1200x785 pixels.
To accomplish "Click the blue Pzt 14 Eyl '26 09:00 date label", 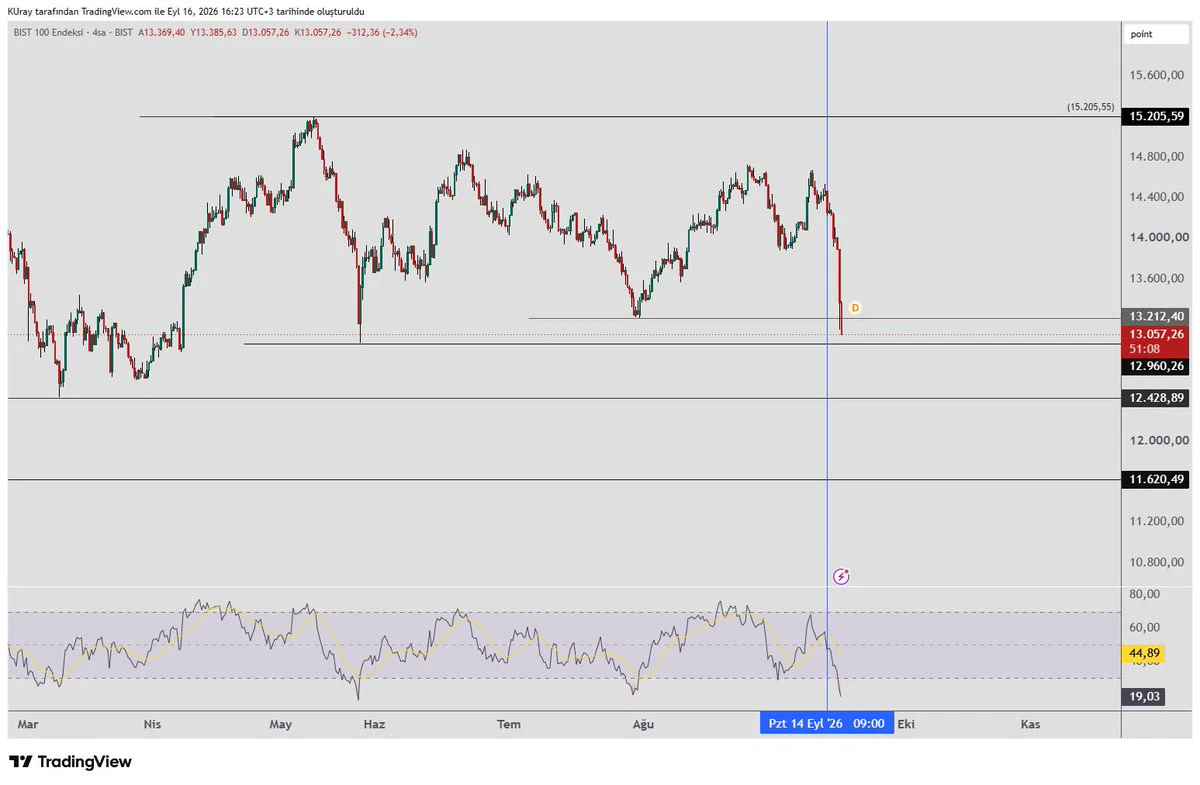I will click(827, 724).
